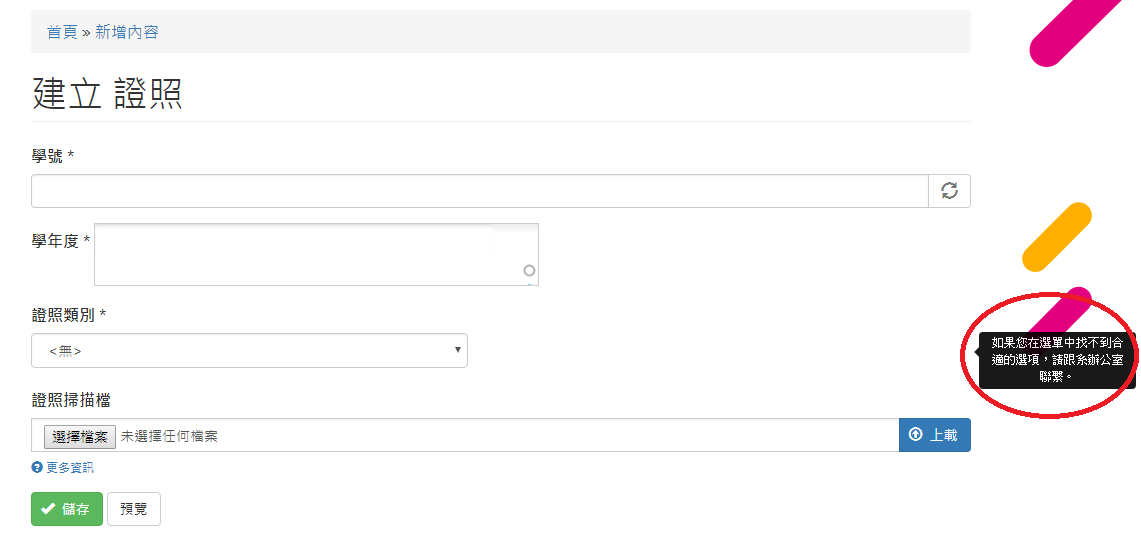Click the checkmark icon on 儲存 button

(x=48, y=509)
